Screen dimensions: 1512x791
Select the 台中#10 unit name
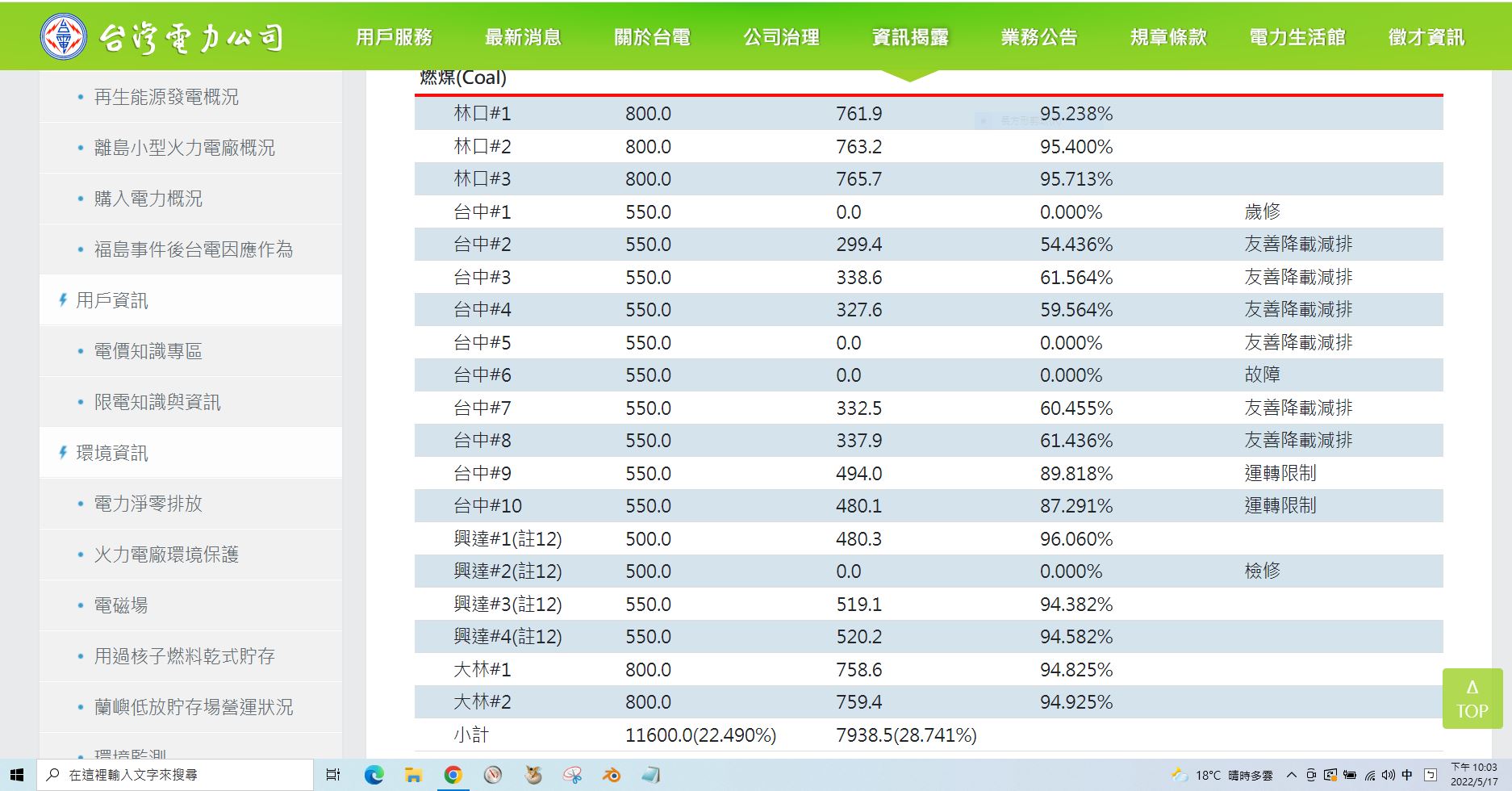tap(487, 506)
